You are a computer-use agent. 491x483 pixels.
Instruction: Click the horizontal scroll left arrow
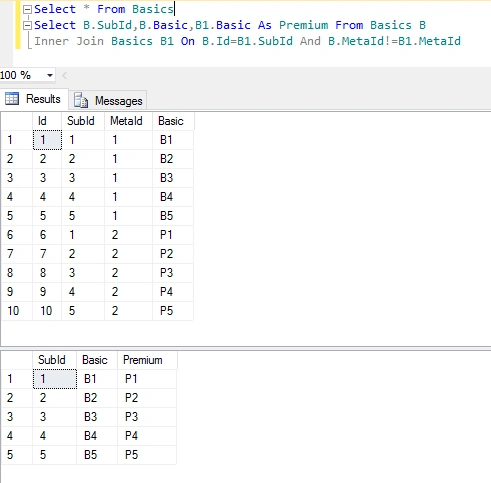(65, 76)
